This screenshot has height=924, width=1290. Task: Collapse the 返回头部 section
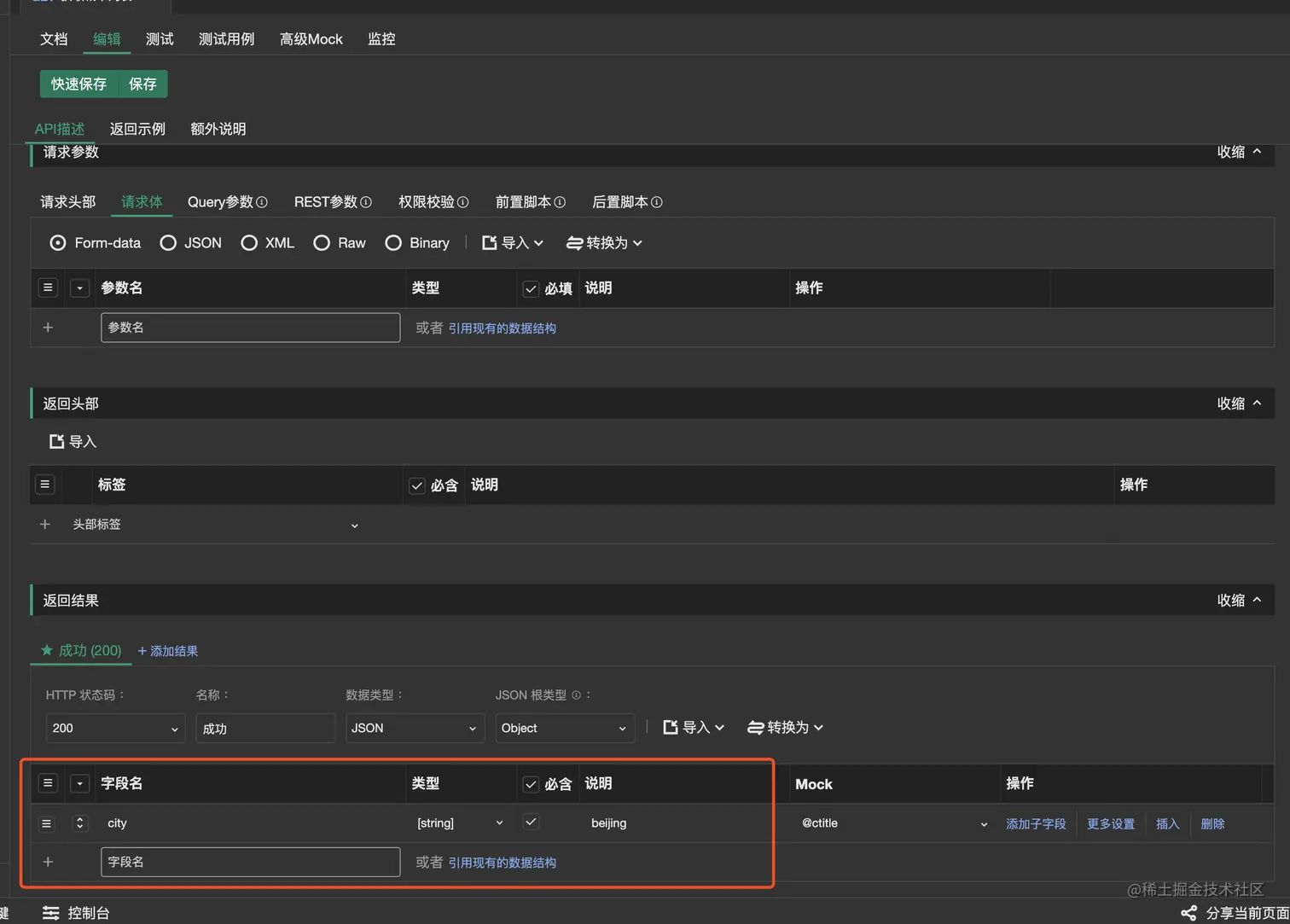coord(1239,404)
